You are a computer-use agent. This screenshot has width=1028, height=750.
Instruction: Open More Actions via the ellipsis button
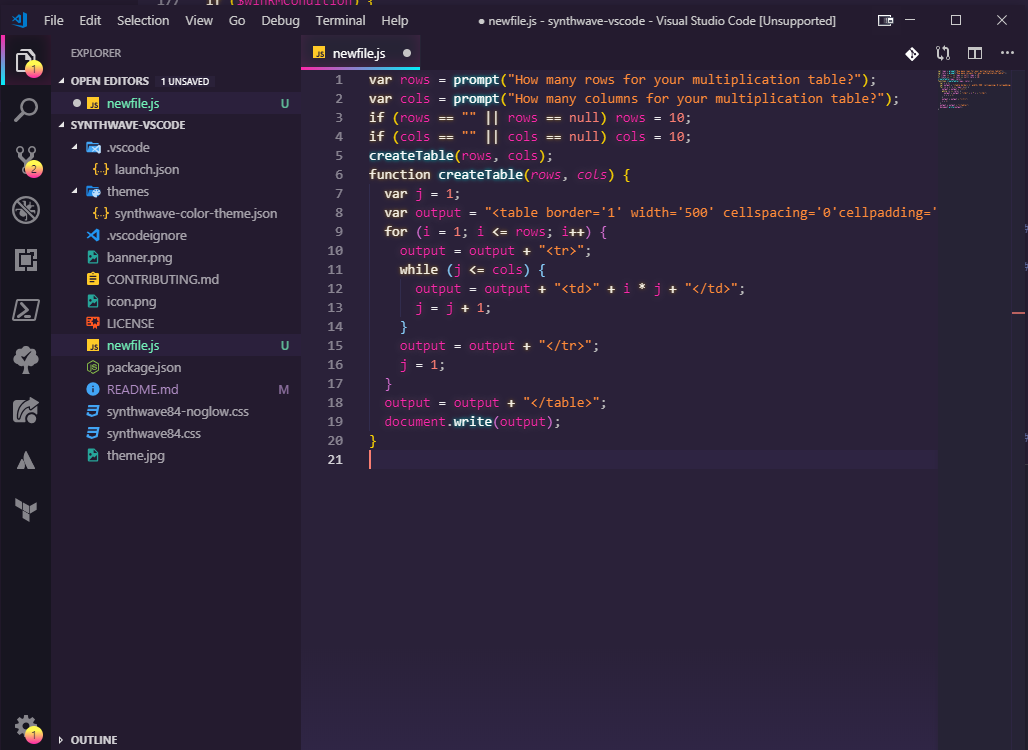click(1007, 53)
